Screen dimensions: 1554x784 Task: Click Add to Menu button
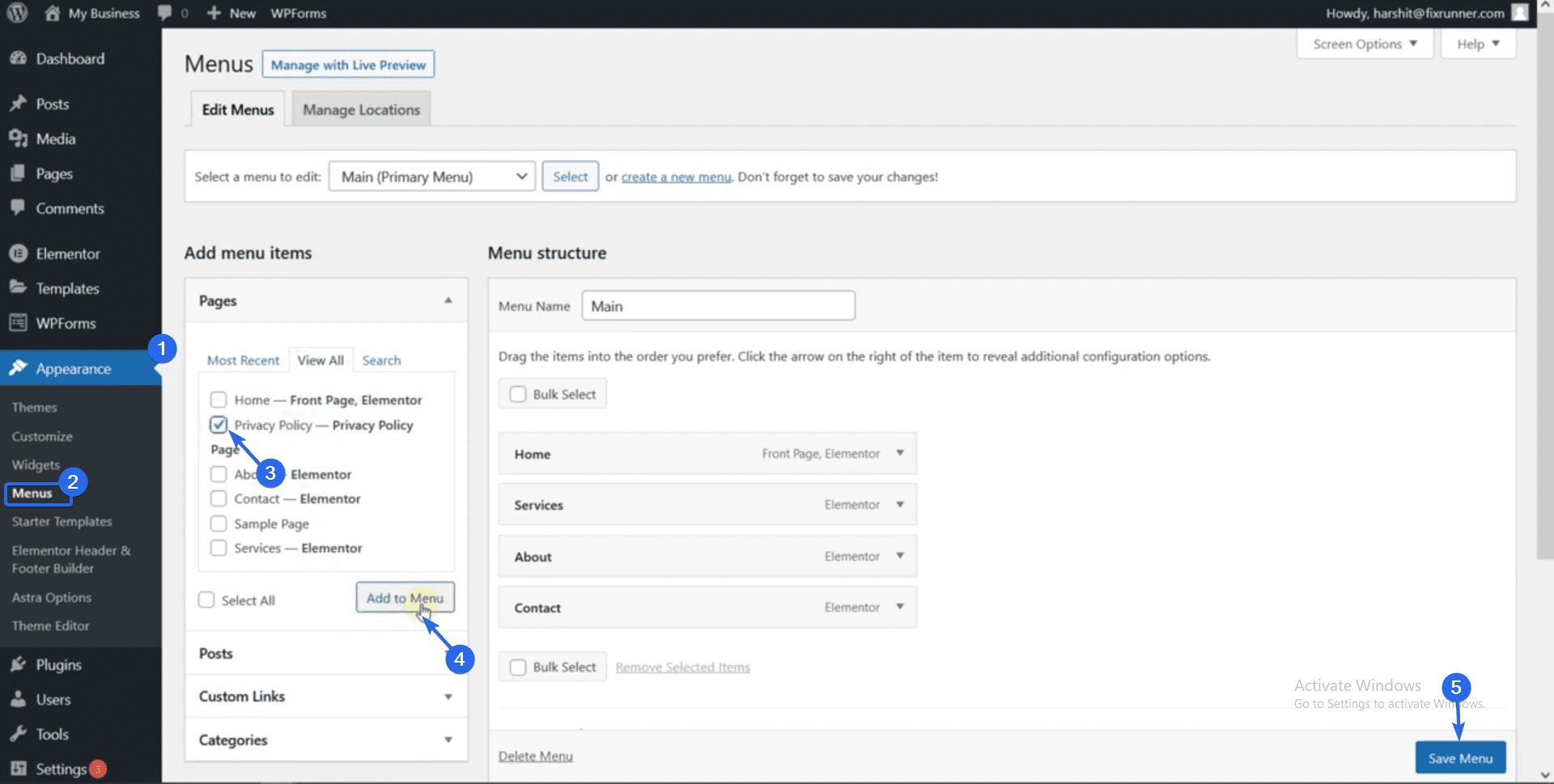tap(405, 598)
